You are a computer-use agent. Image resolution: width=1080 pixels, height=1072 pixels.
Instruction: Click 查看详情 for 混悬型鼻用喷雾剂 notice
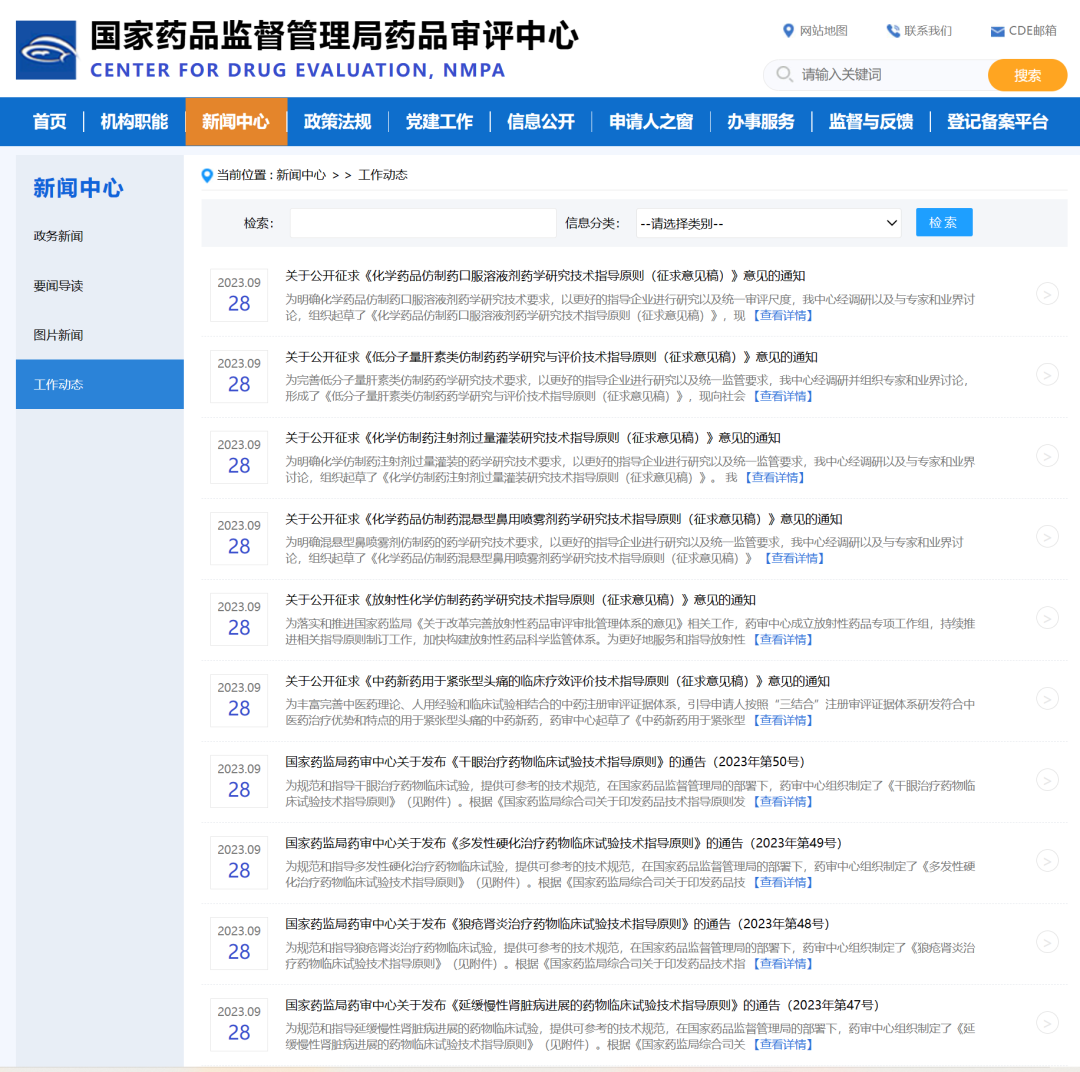click(794, 558)
